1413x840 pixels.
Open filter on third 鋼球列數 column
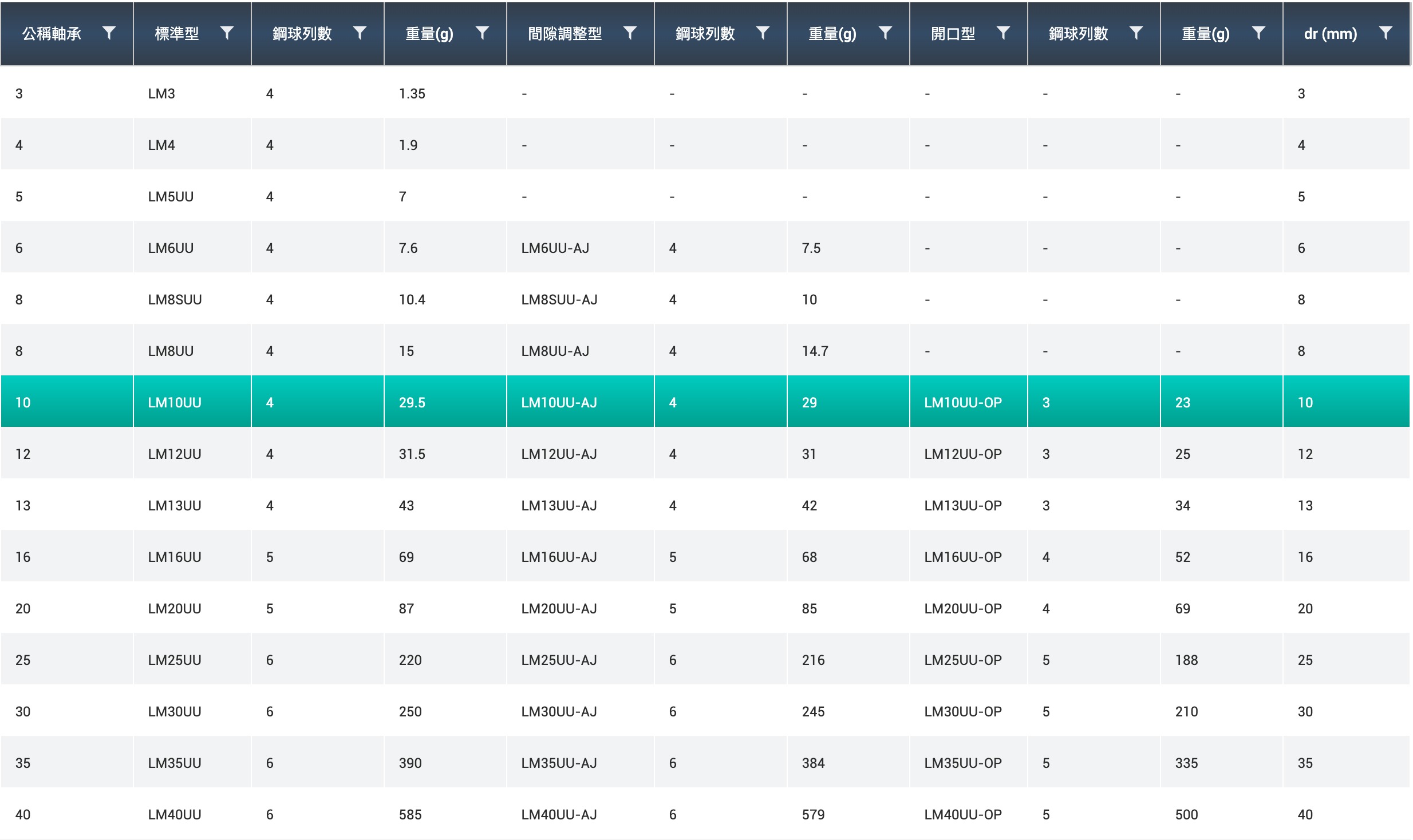(1136, 33)
